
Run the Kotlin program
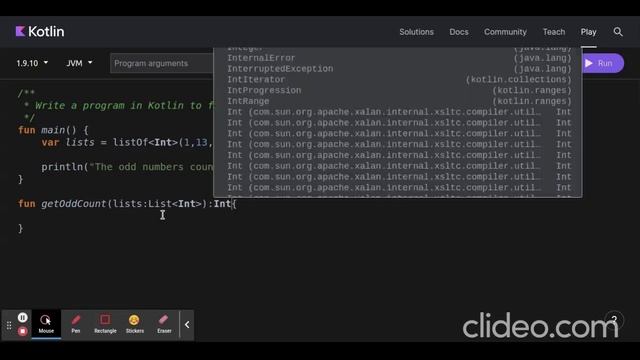coord(602,63)
